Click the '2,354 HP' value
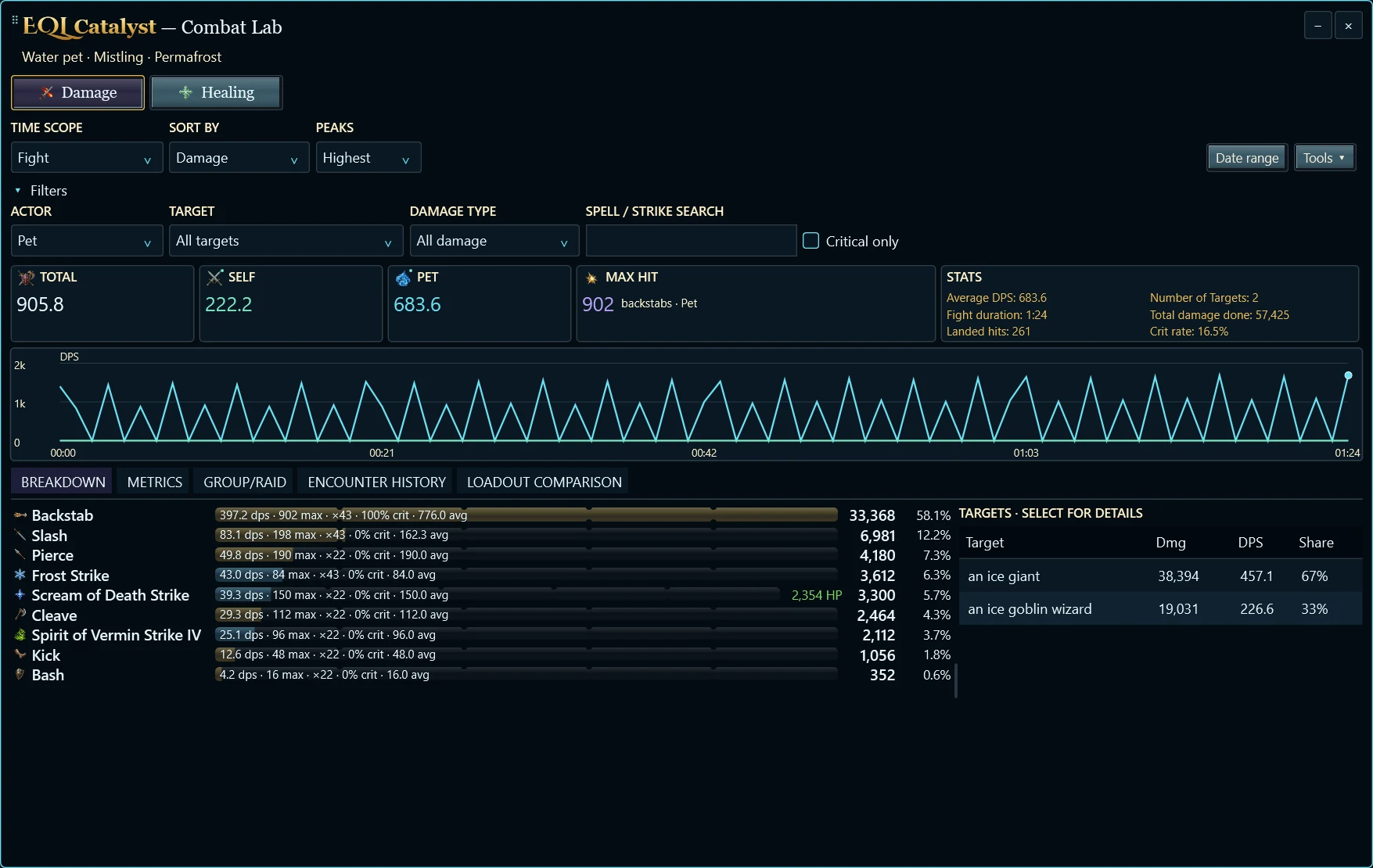This screenshot has width=1373, height=868. coord(817,595)
